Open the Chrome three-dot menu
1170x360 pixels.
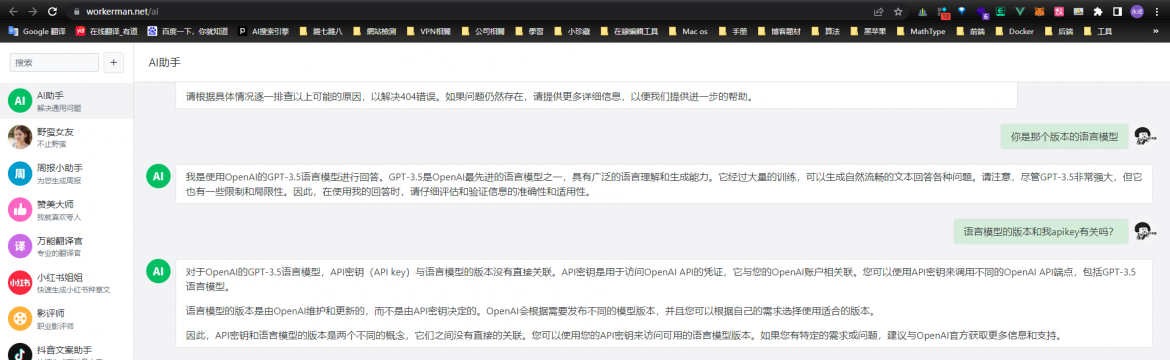(1158, 12)
